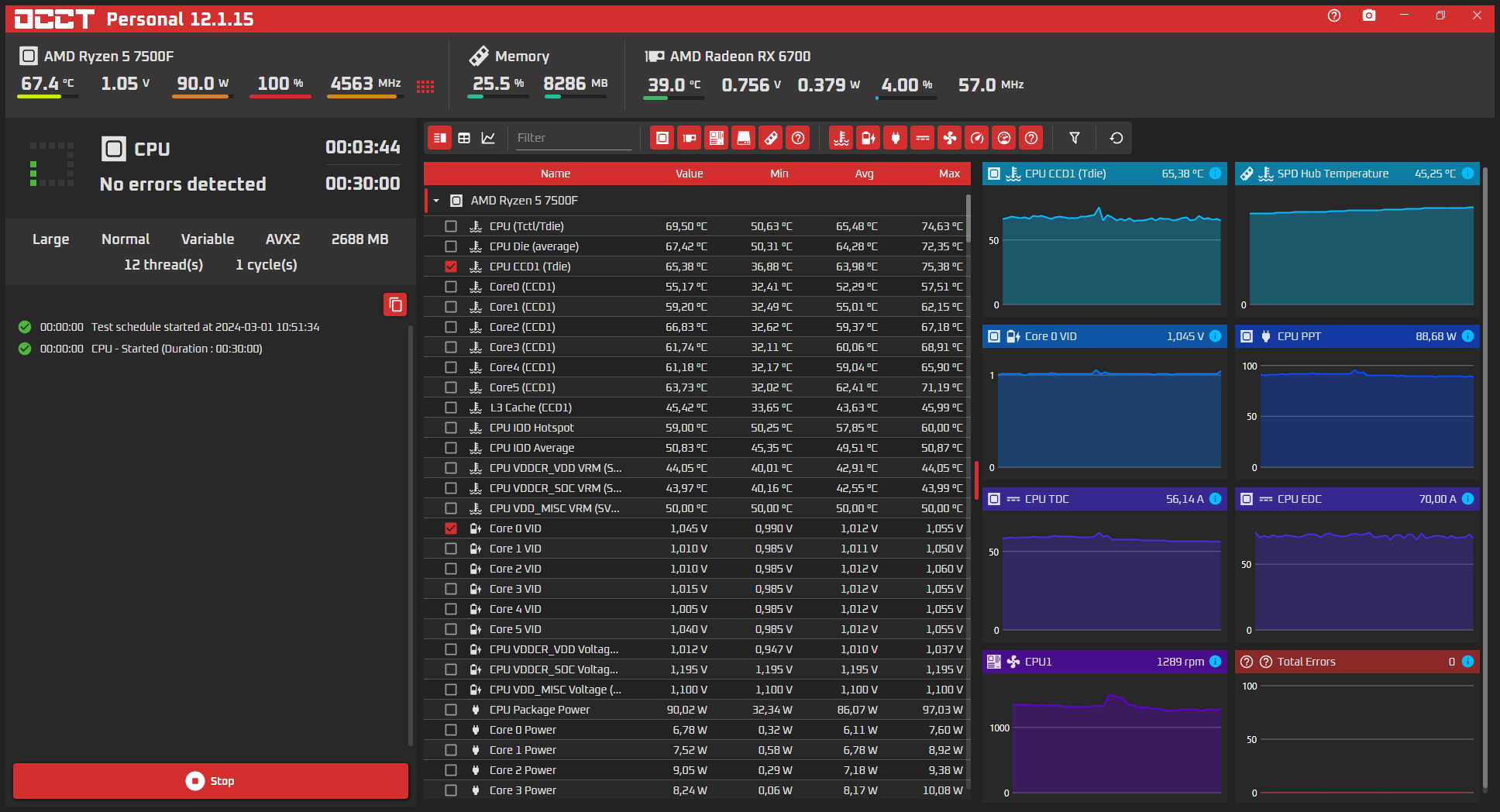Viewport: 1500px width, 812px height.
Task: Sort the table by the Max column
Action: click(950, 174)
